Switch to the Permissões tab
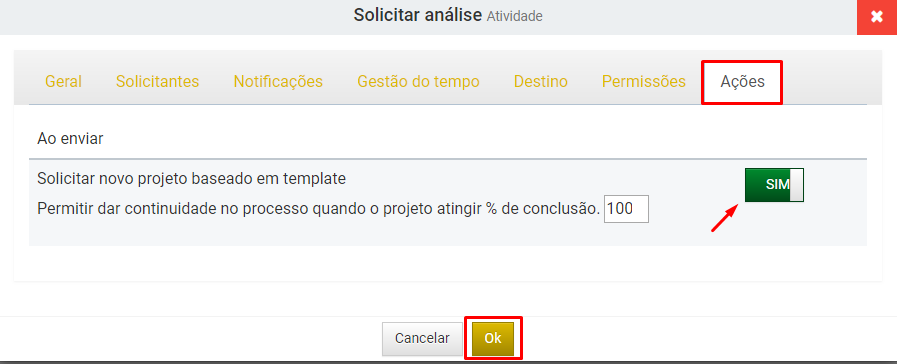 [x=644, y=82]
